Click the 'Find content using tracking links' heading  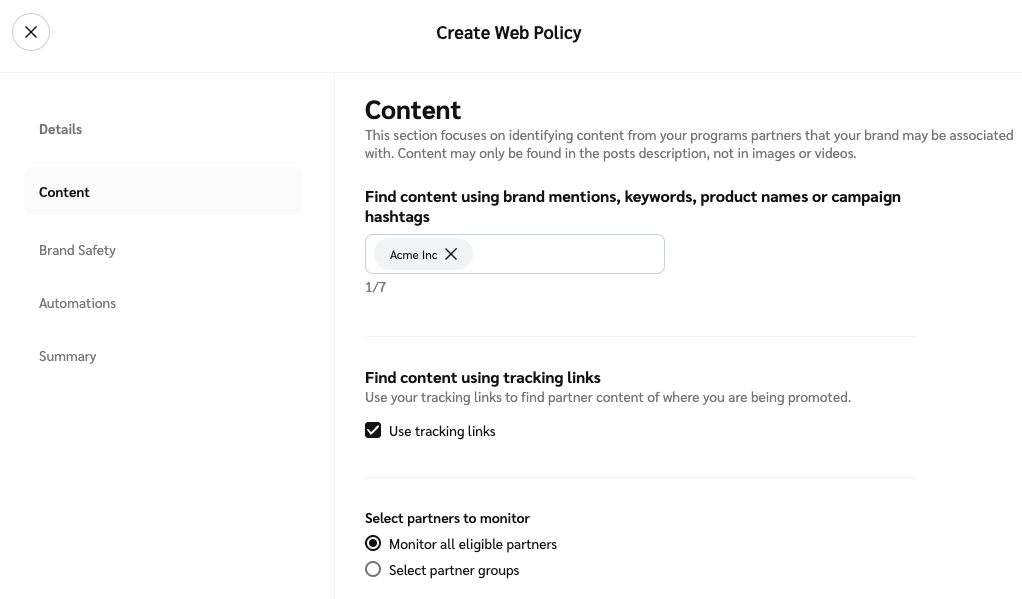coord(482,377)
